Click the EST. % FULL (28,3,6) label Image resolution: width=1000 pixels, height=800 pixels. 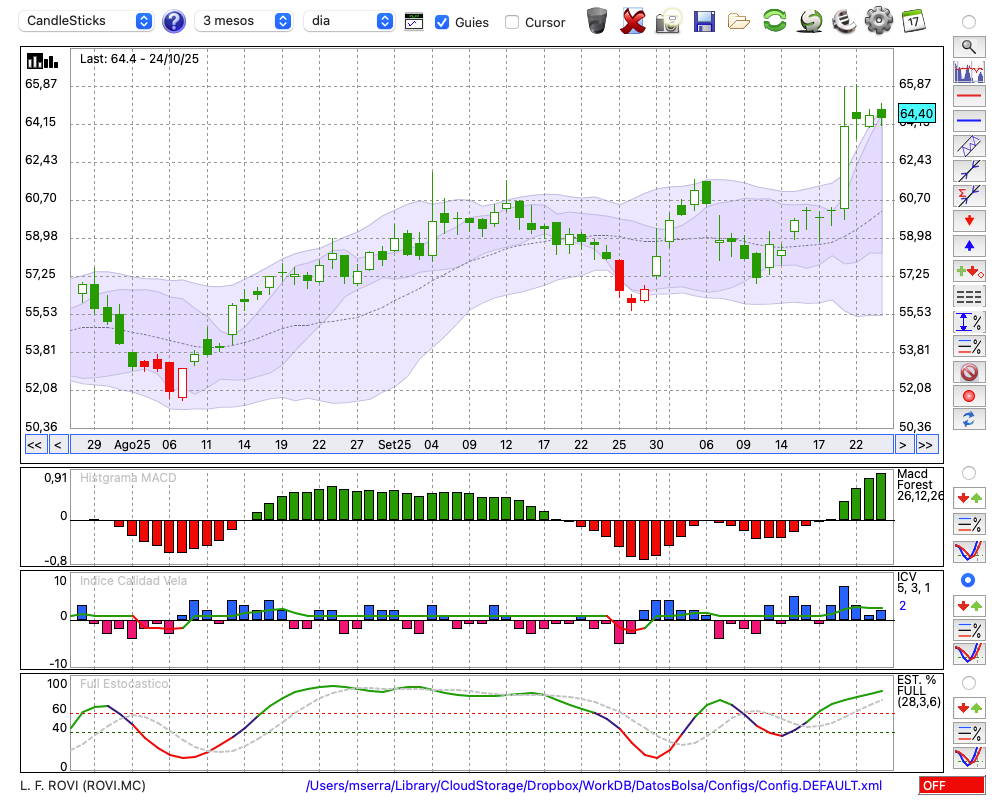[x=919, y=691]
